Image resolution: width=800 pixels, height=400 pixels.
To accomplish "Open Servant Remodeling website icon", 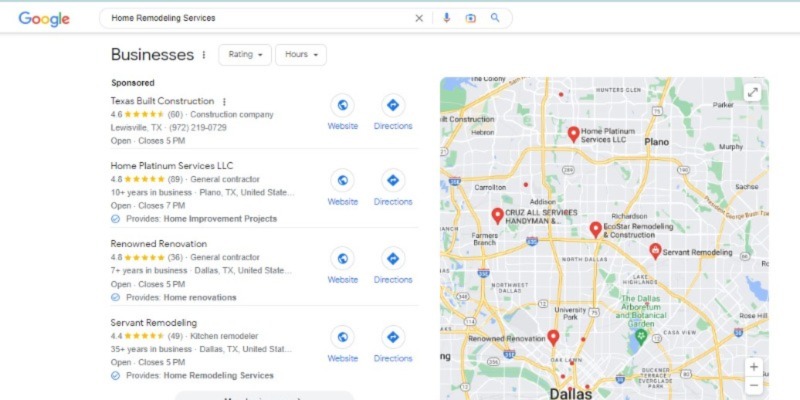I will point(342,337).
